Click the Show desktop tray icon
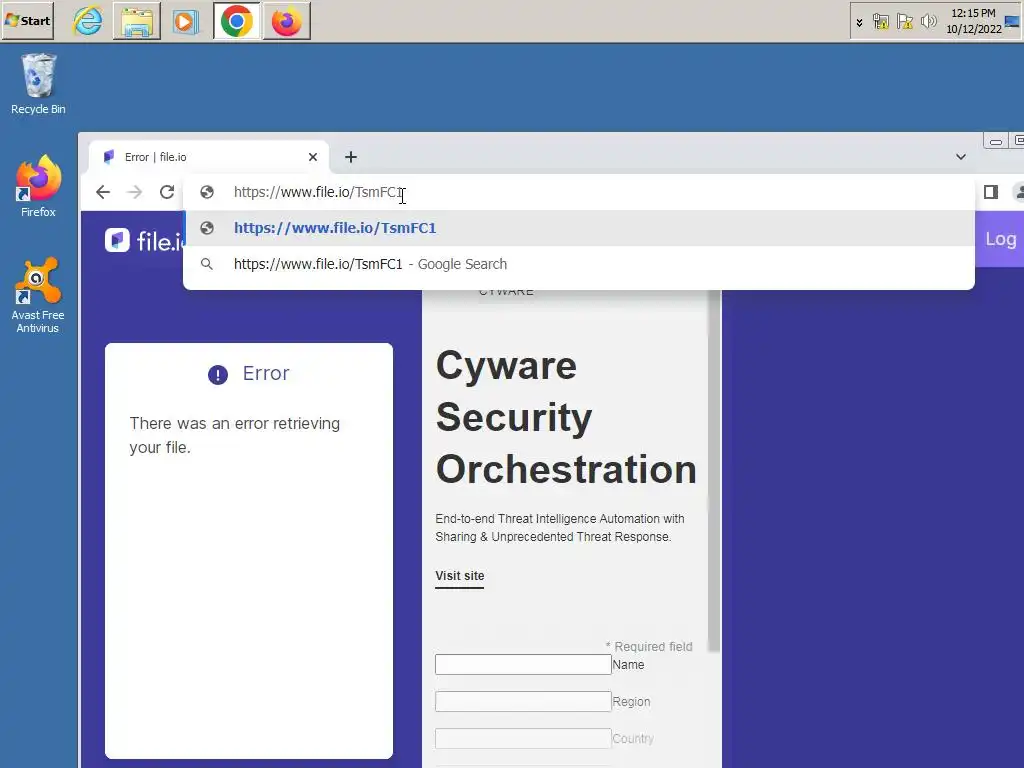The width and height of the screenshot is (1024, 768). coord(1012,22)
